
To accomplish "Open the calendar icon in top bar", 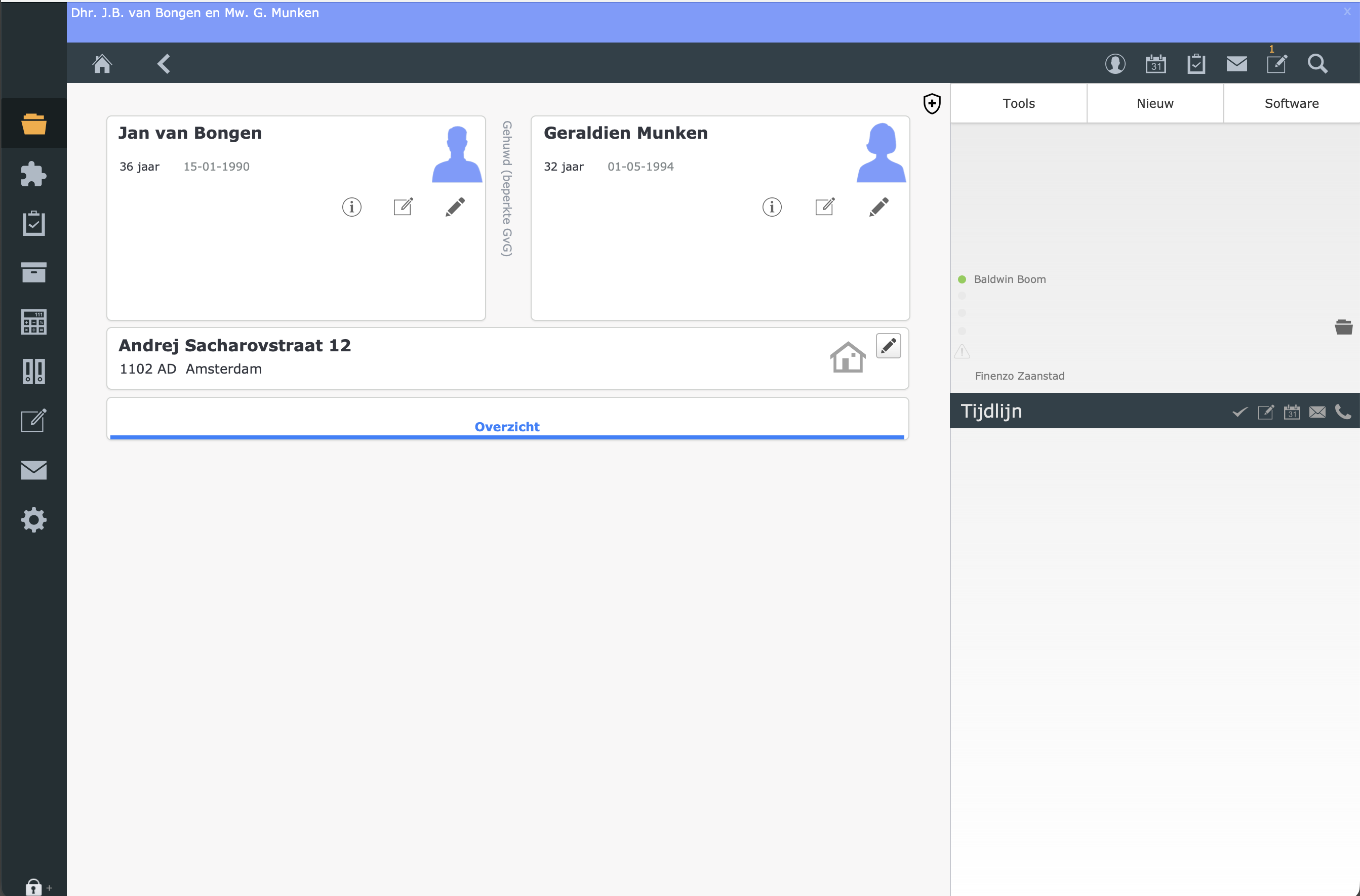I will tap(1155, 63).
